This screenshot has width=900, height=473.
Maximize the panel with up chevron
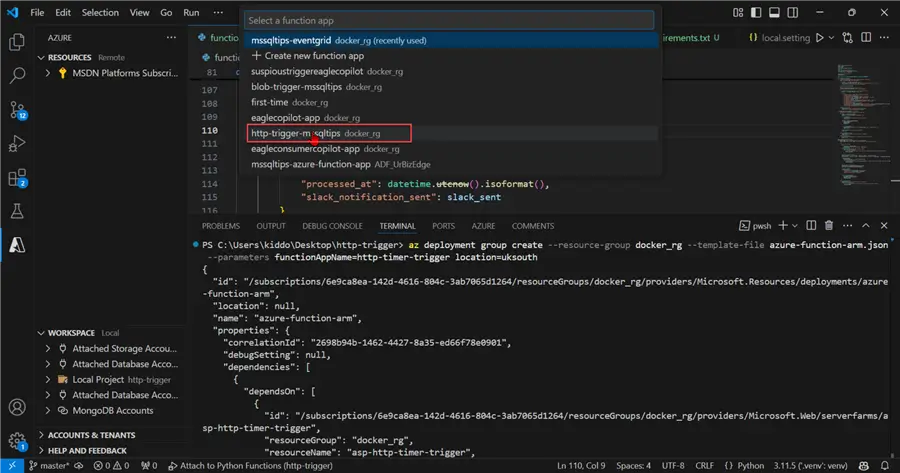[x=866, y=226]
